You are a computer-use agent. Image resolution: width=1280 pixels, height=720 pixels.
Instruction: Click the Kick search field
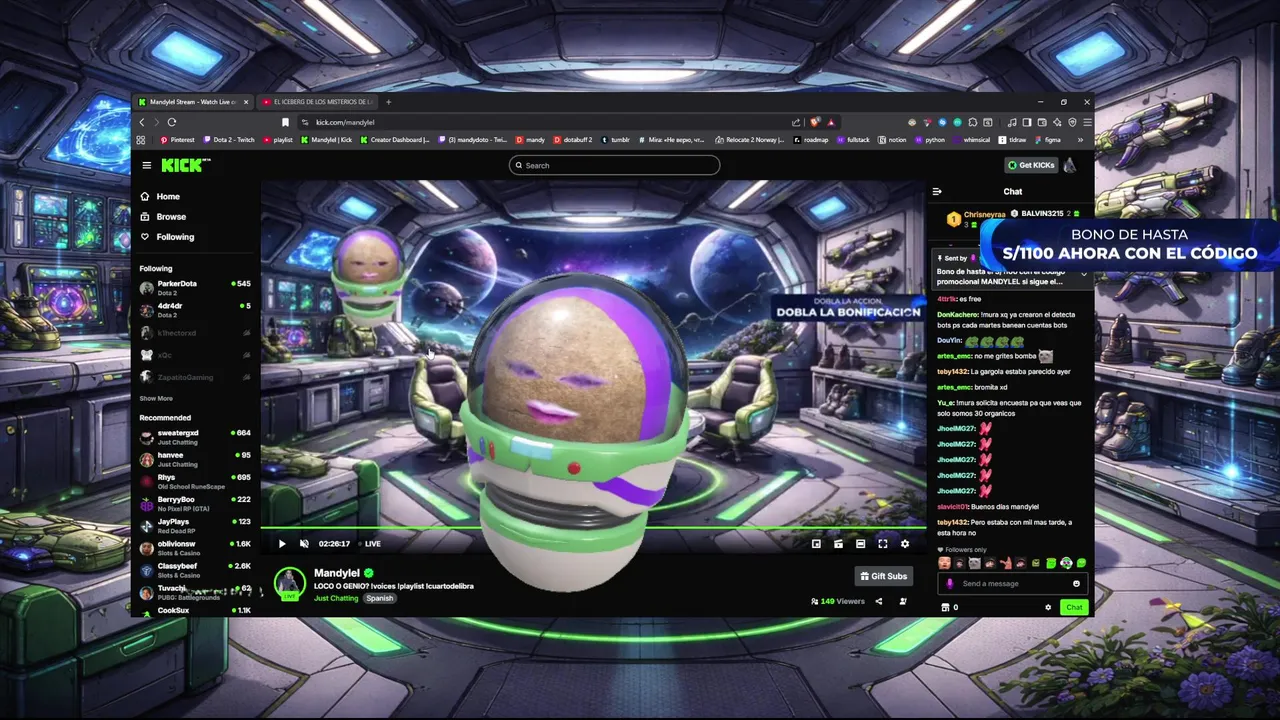[614, 165]
